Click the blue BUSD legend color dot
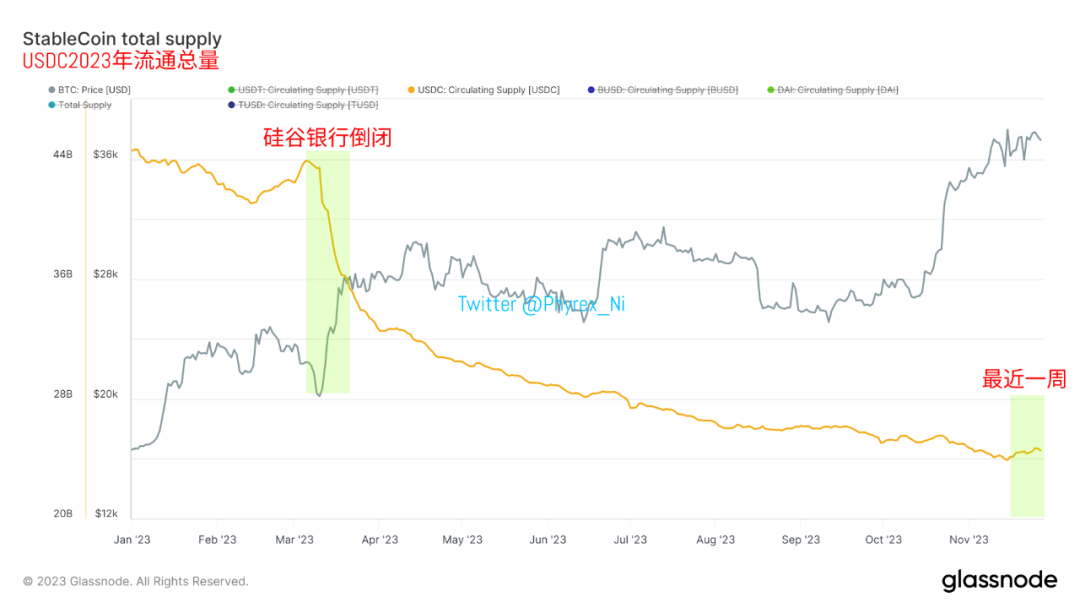This screenshot has width=1080, height=608. tap(591, 90)
